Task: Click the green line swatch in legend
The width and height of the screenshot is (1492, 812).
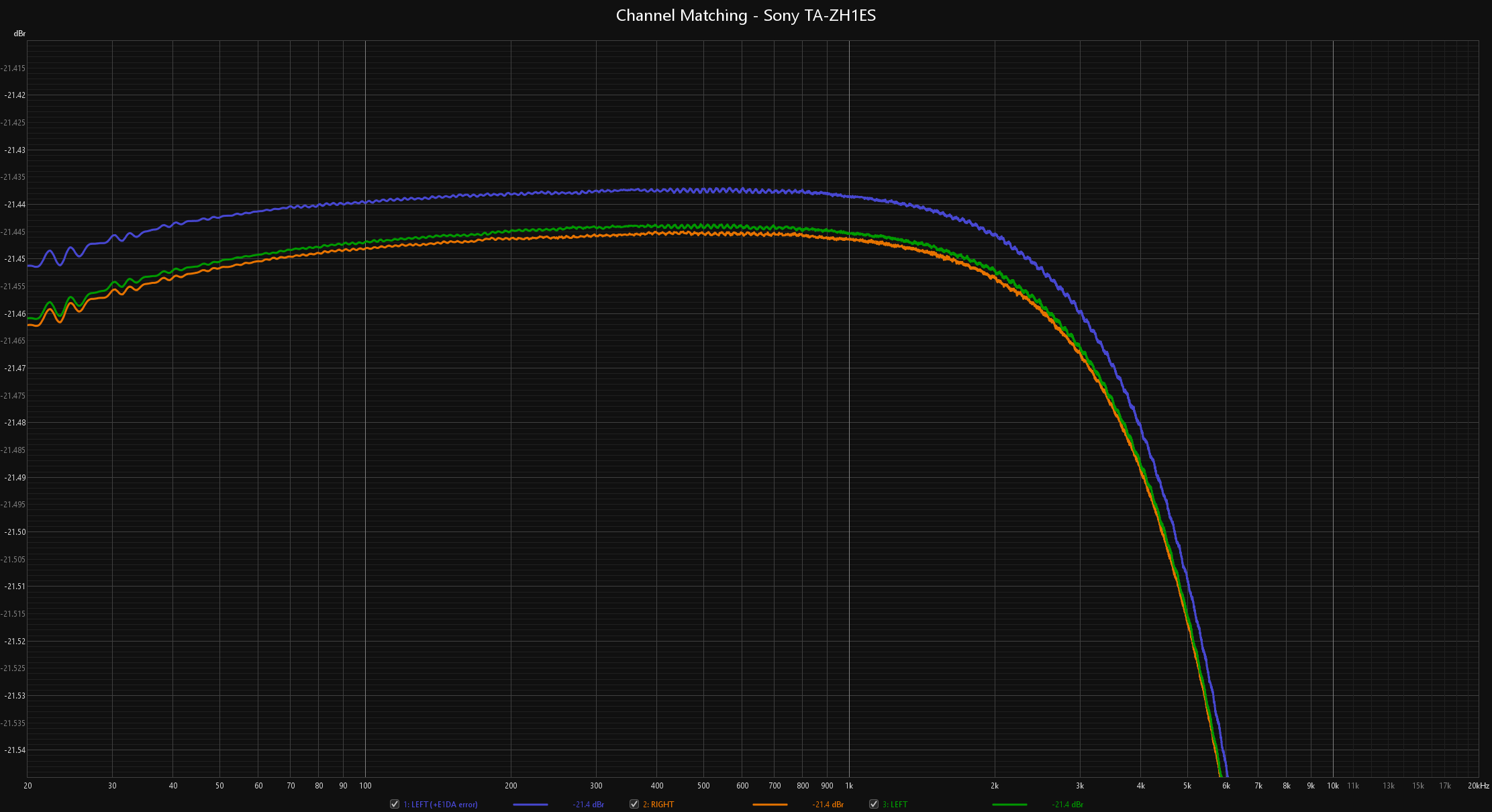Action: point(1009,805)
